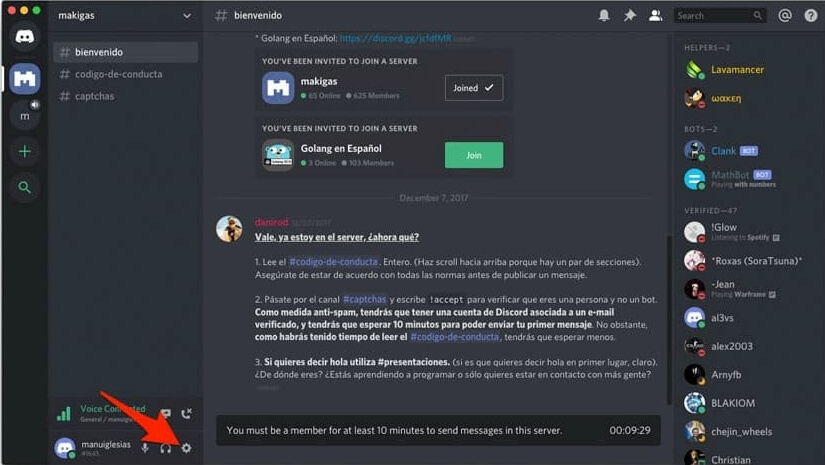The image size is (825, 465).
Task: Toggle member list visibility
Action: coord(656,16)
